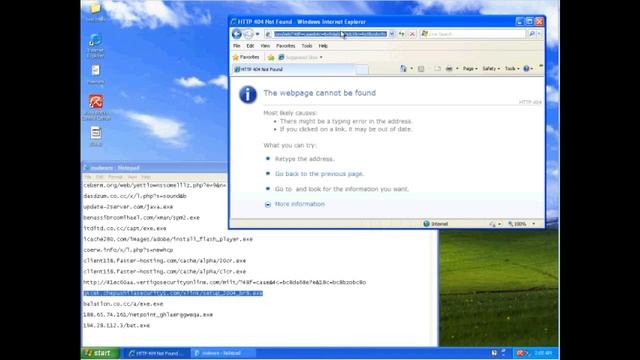The width and height of the screenshot is (640, 360).
Task: Click the Print icon in command bar
Action: tap(449, 69)
